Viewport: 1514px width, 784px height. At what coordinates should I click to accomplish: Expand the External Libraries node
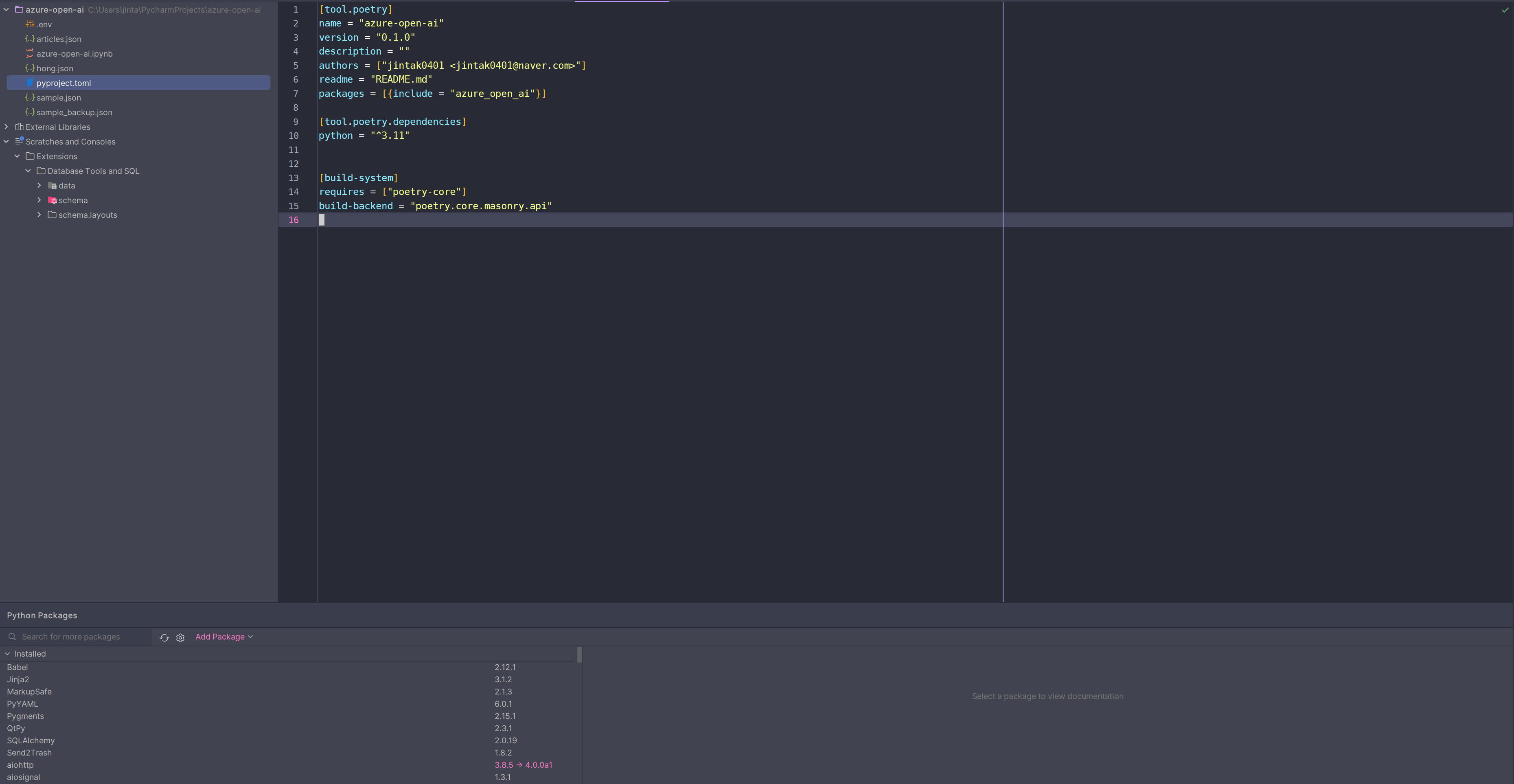(x=6, y=126)
